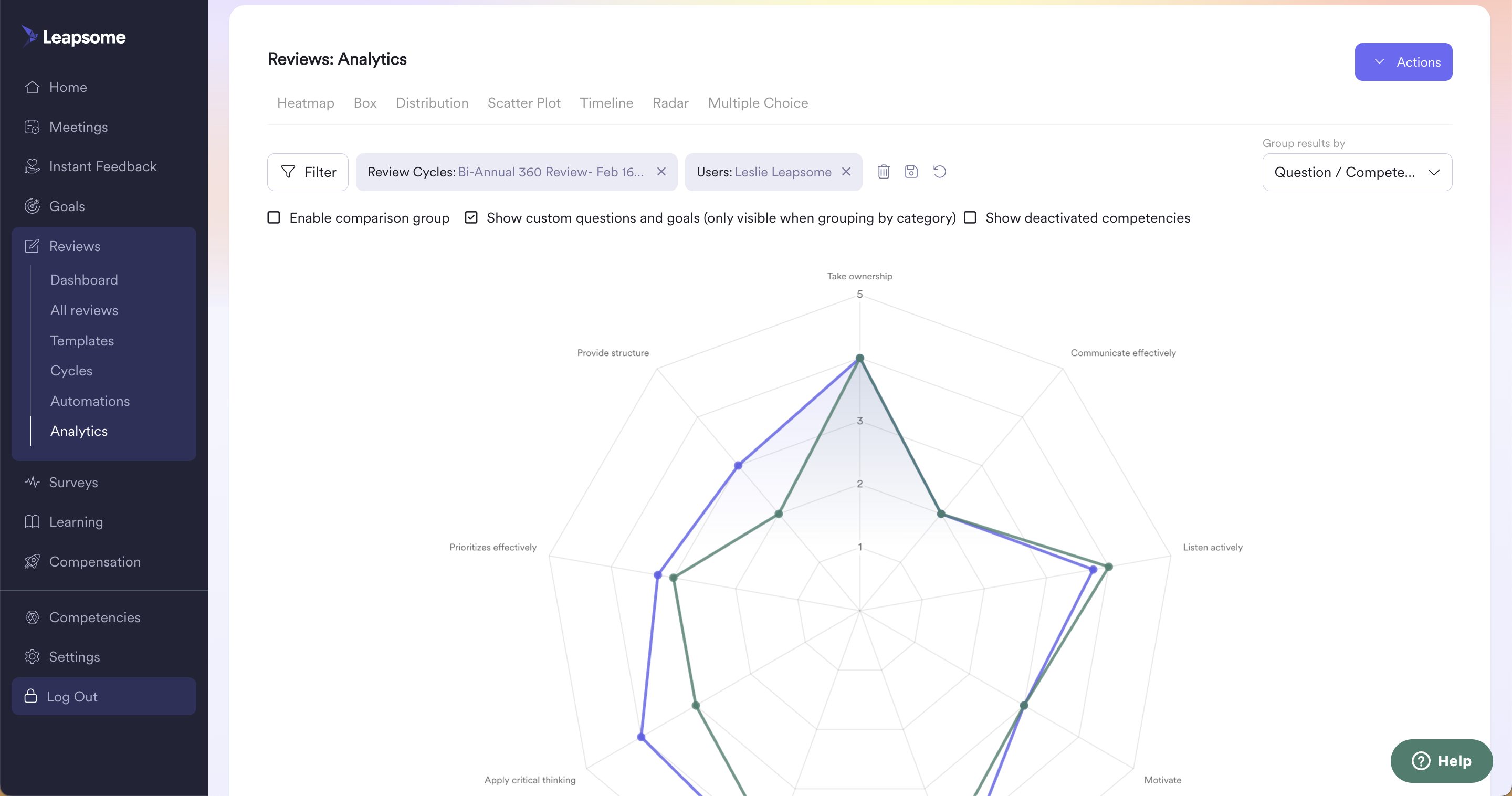Remove the Review Cycles filter chip
1512x796 pixels.
coord(661,171)
